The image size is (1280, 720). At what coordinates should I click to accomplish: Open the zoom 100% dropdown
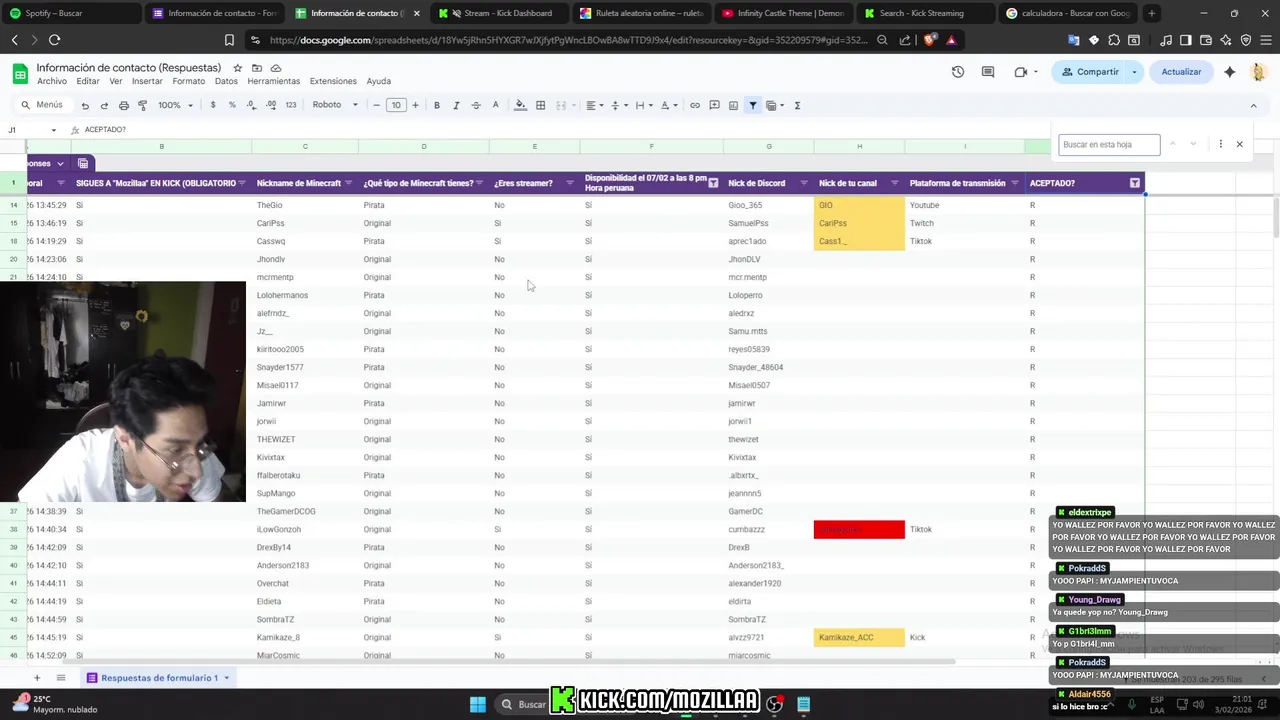(x=174, y=105)
